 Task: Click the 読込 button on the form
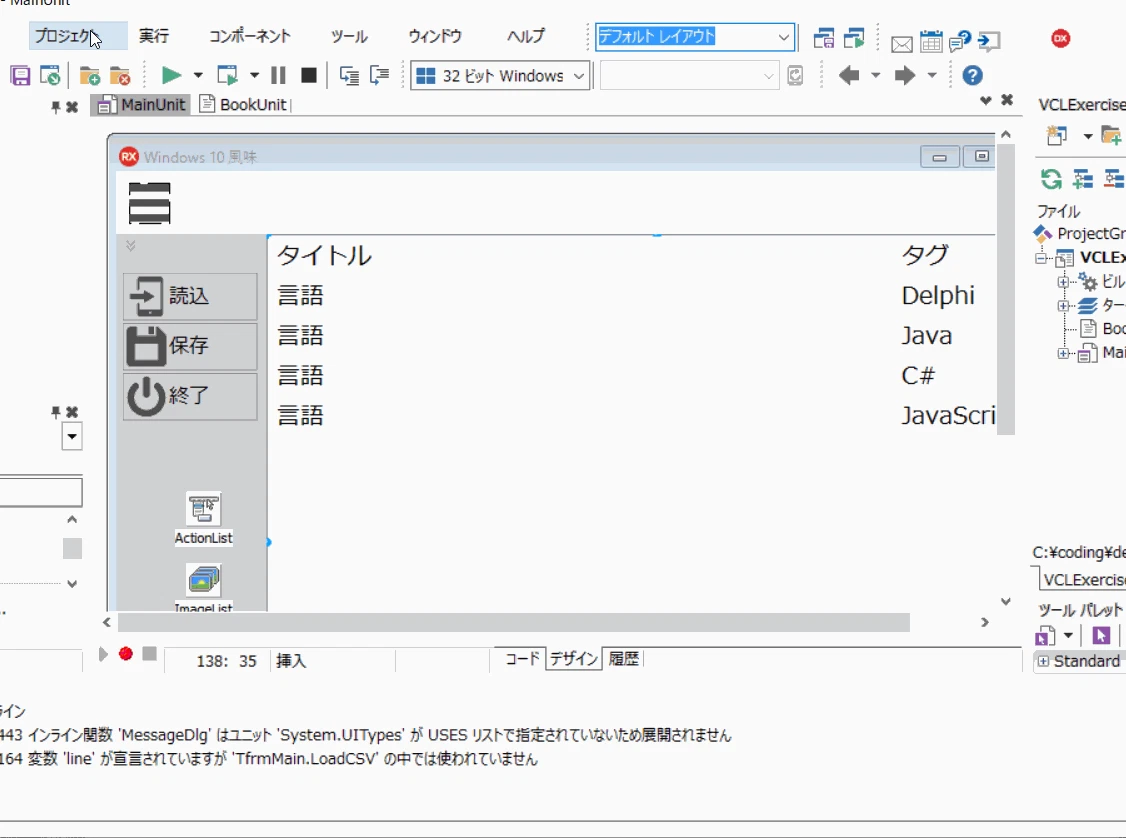(x=190, y=296)
